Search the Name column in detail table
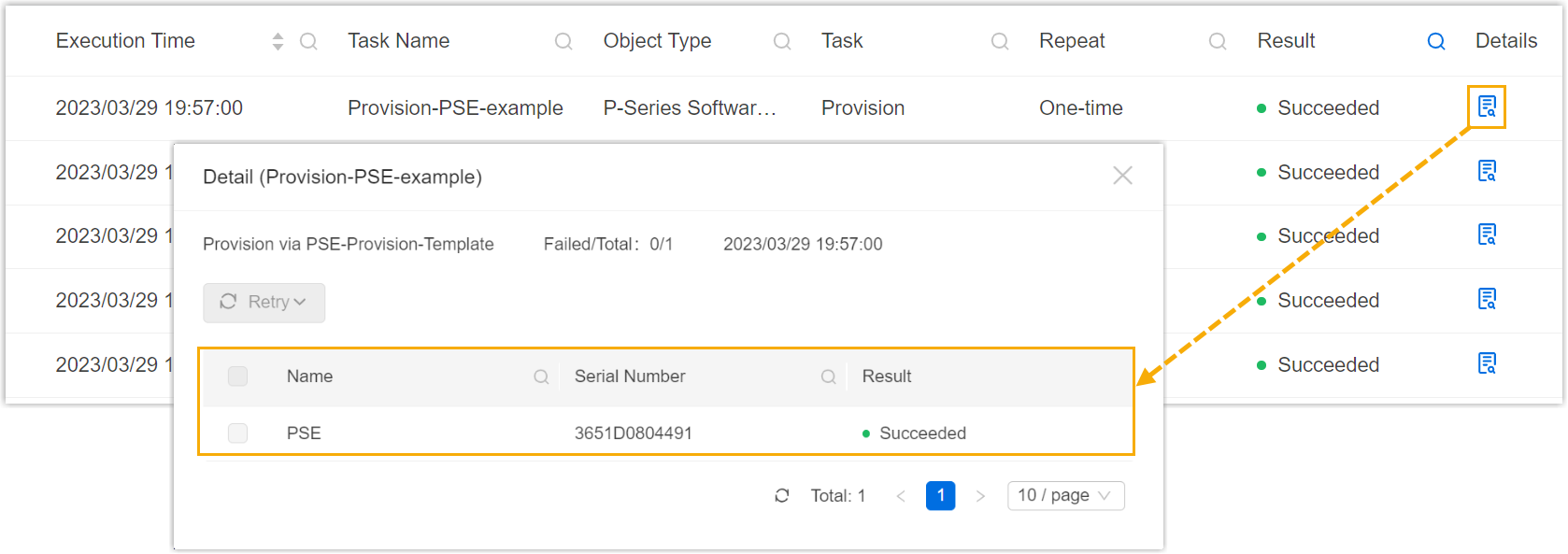 pyautogui.click(x=541, y=376)
